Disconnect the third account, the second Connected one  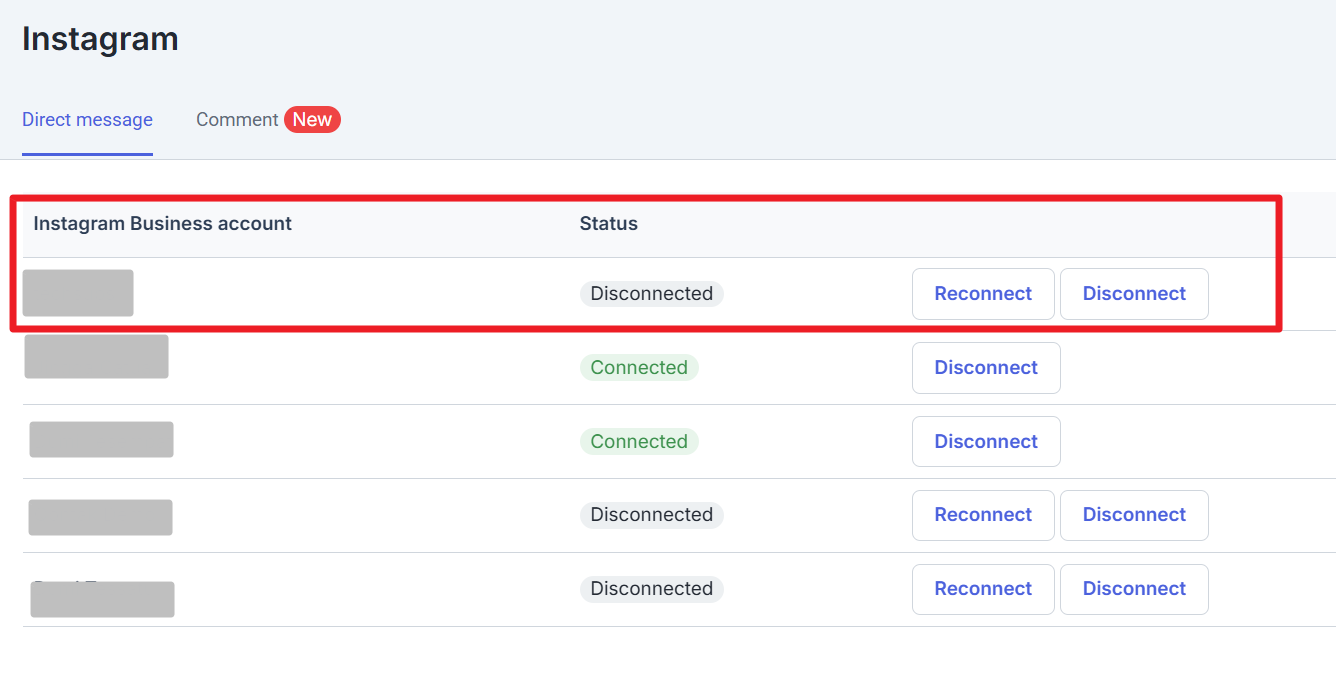click(x=986, y=442)
